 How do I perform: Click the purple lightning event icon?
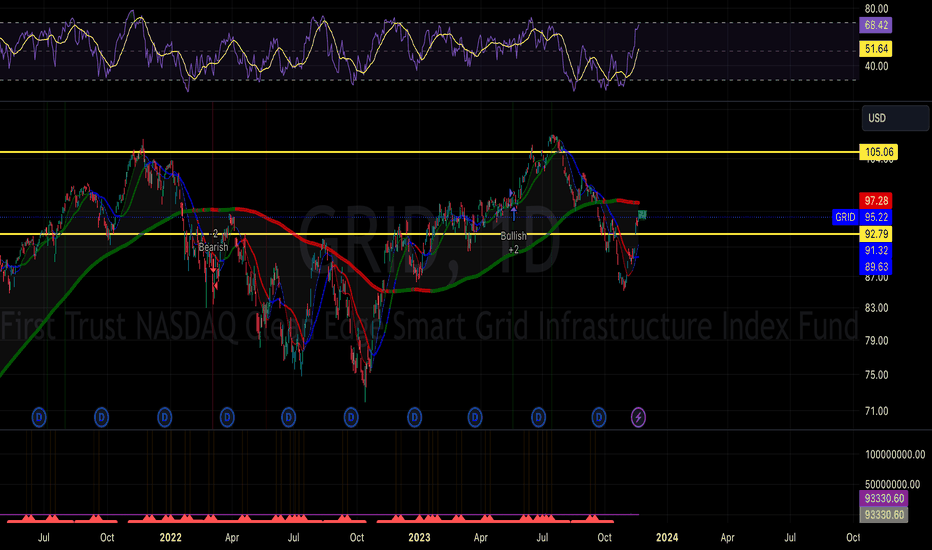[x=638, y=417]
